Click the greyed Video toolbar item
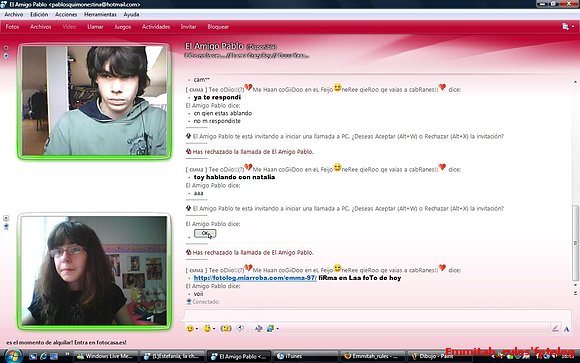Screen dimensions: 580x363 point(69,27)
